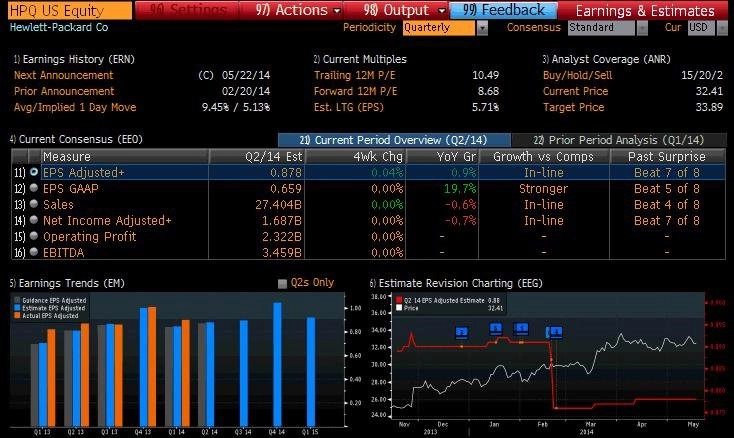Click the Measure column header
734x438 pixels.
pos(125,156)
